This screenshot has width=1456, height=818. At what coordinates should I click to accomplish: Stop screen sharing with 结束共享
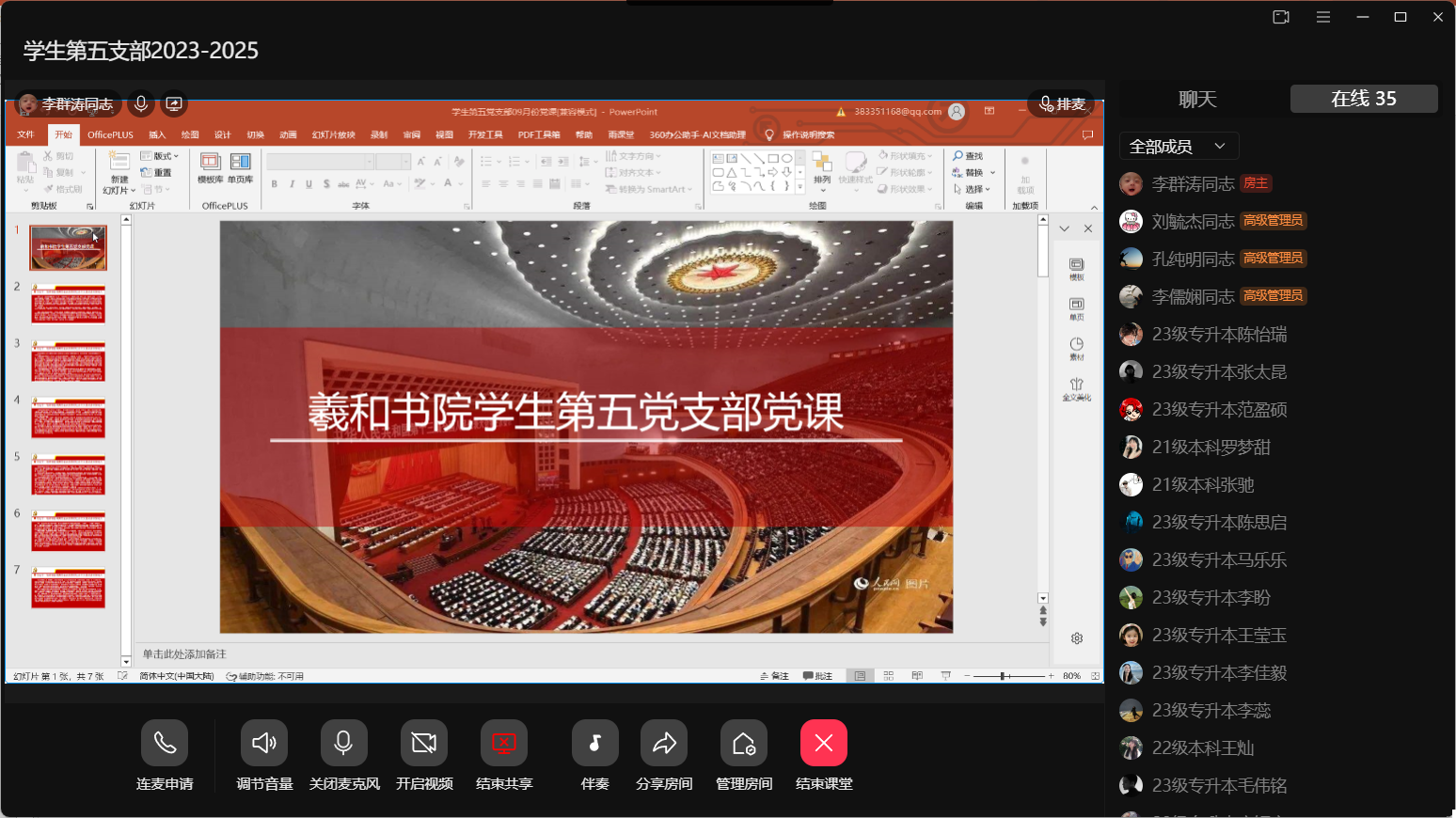(x=504, y=744)
